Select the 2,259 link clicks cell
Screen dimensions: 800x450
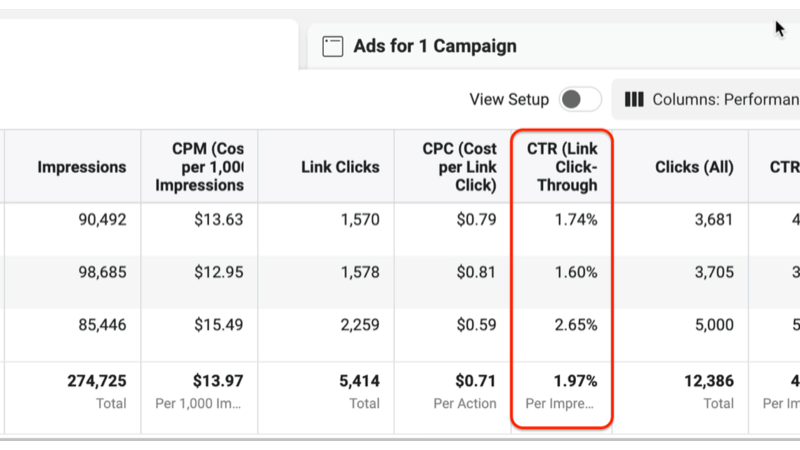point(357,325)
